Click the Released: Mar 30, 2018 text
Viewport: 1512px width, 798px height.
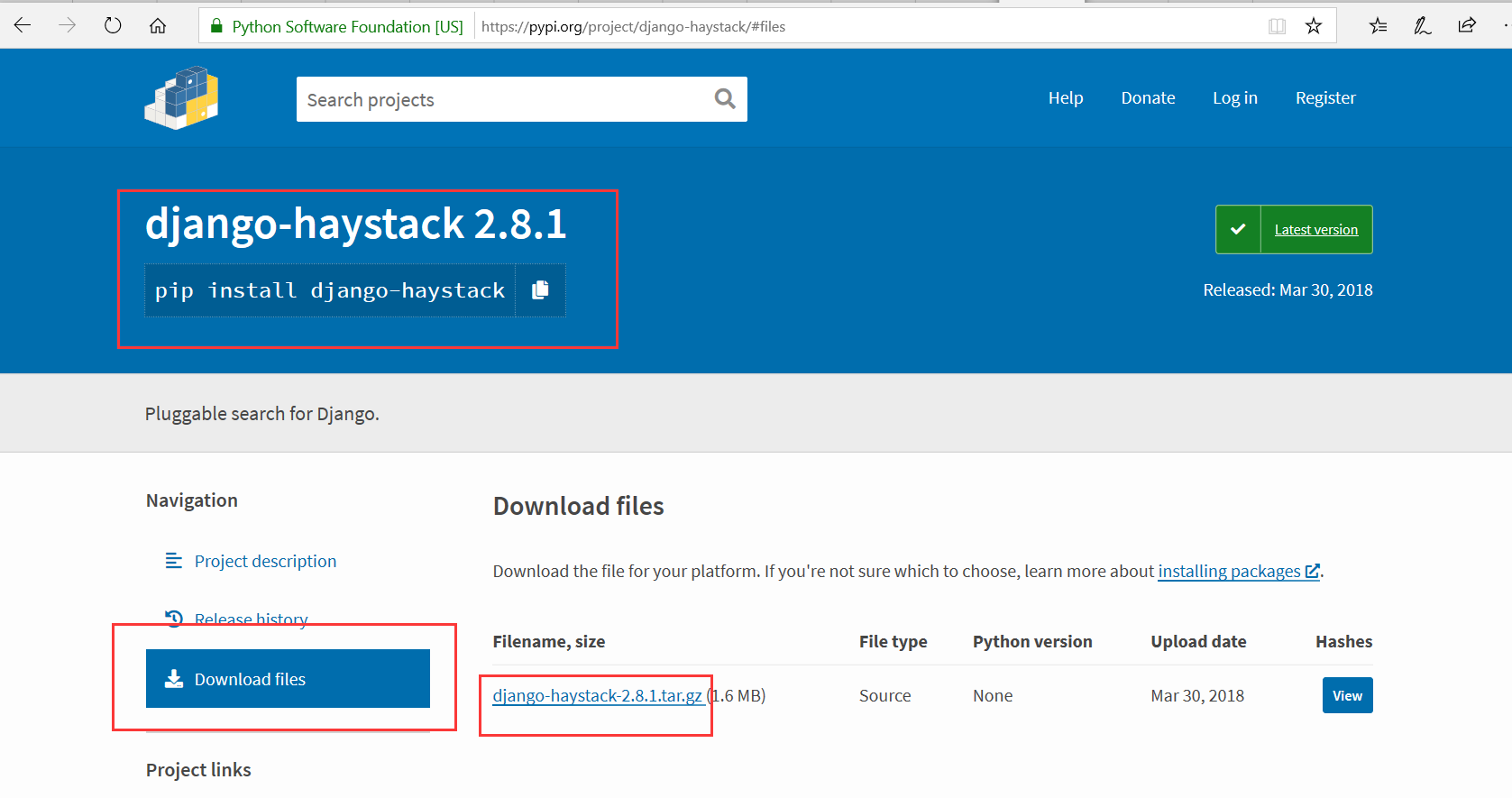(x=1287, y=289)
